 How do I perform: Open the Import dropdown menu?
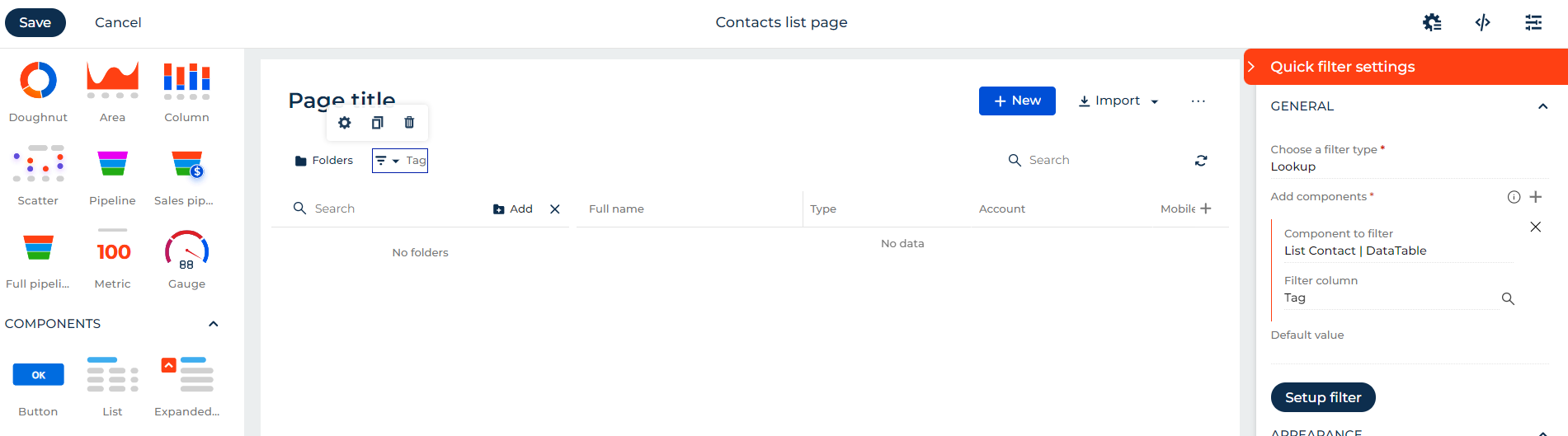click(x=1118, y=101)
